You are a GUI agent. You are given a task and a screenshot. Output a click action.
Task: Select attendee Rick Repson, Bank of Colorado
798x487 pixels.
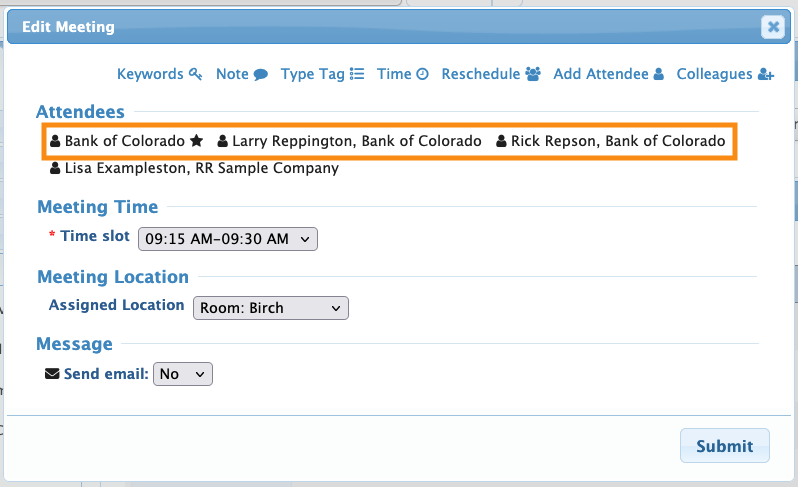click(618, 141)
